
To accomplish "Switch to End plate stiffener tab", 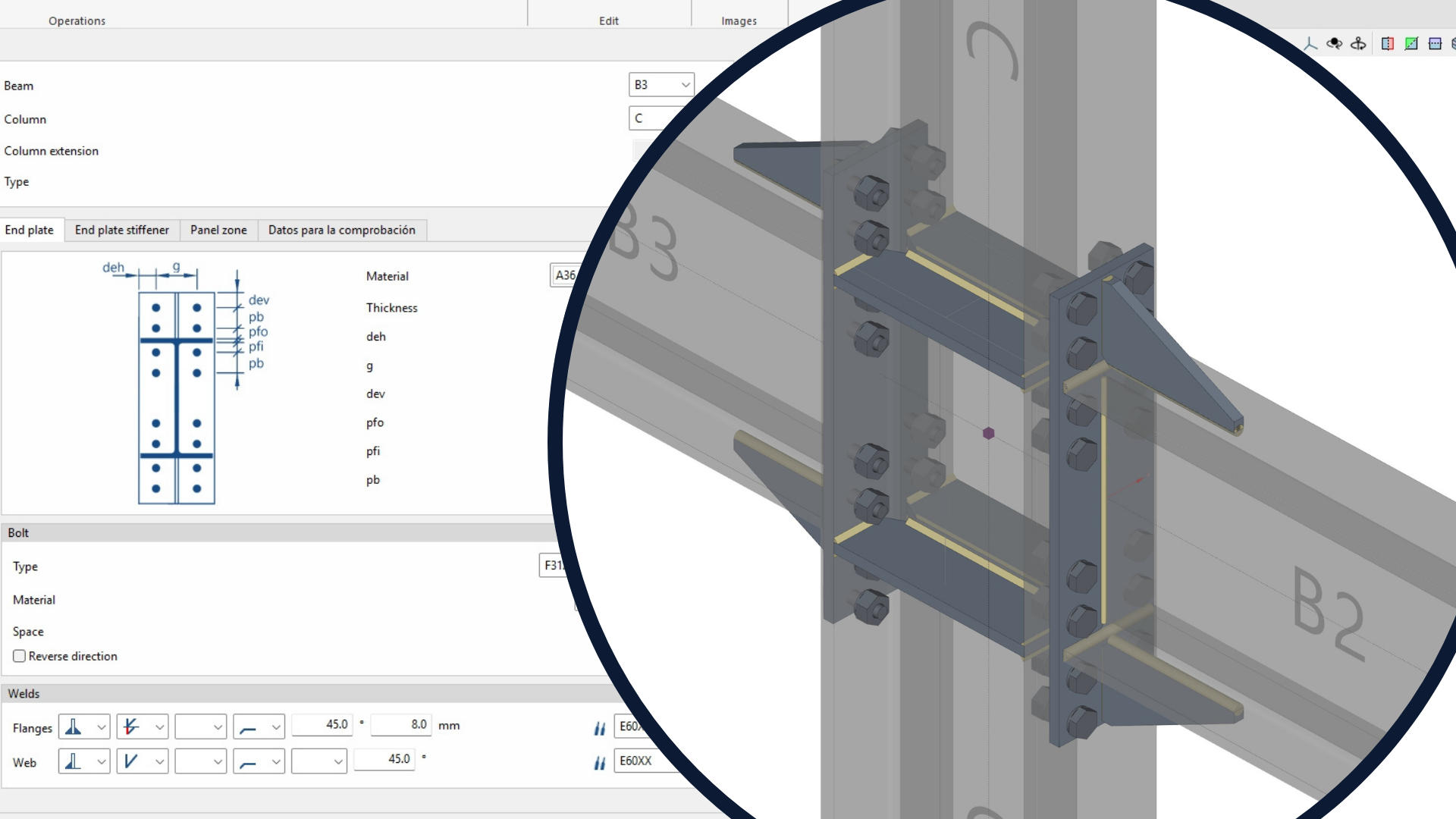I will (121, 230).
